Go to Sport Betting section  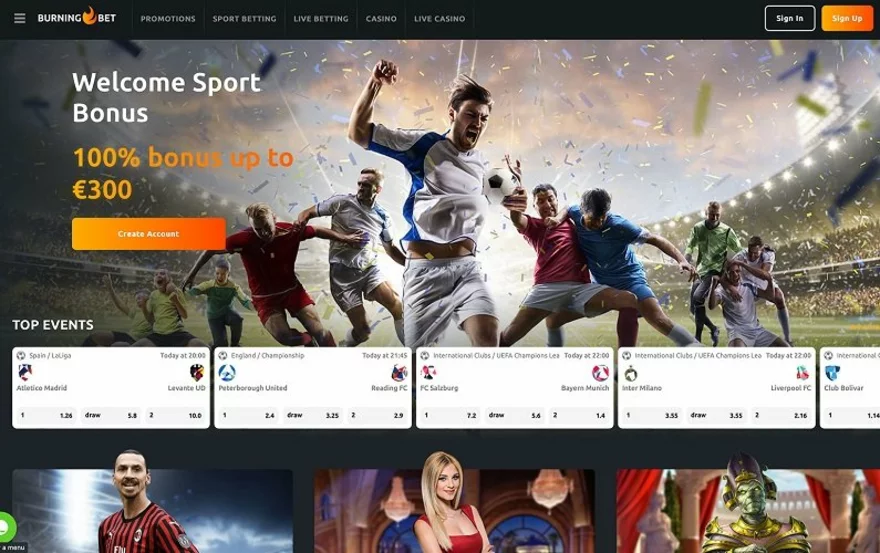pyautogui.click(x=244, y=19)
